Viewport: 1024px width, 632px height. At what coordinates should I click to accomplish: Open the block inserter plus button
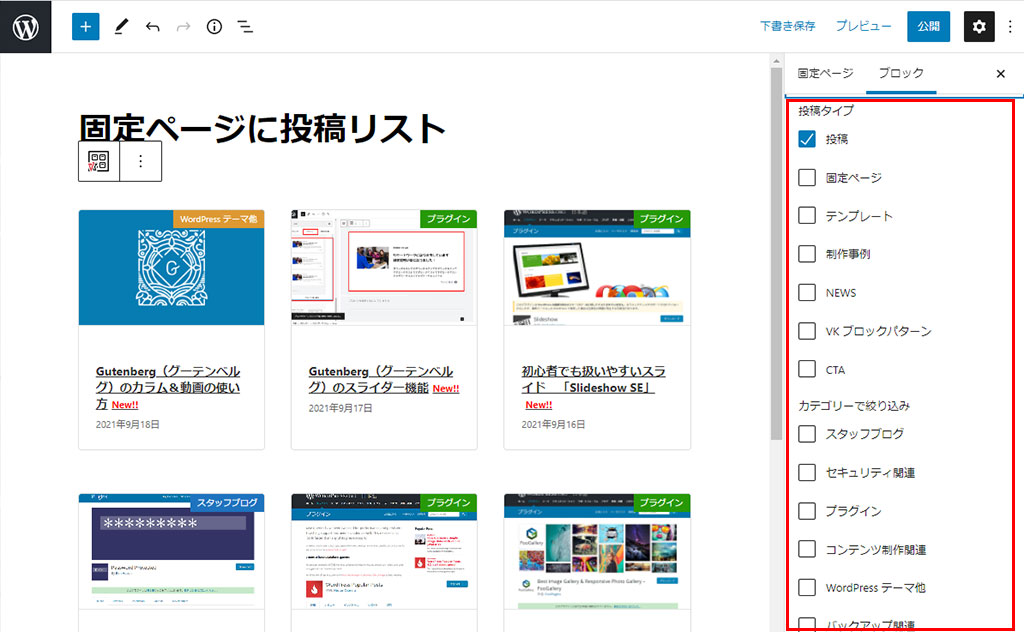pos(86,27)
